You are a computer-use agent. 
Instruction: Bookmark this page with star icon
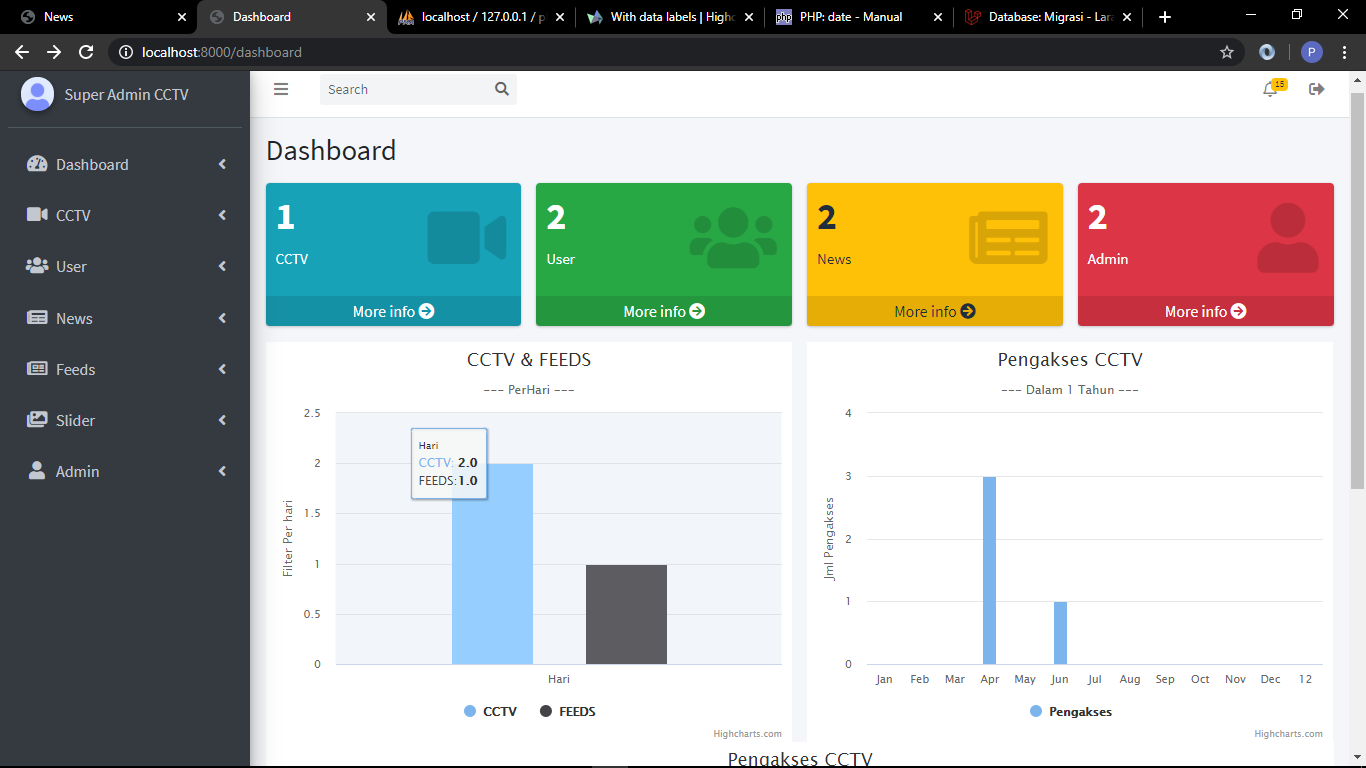[x=1227, y=52]
